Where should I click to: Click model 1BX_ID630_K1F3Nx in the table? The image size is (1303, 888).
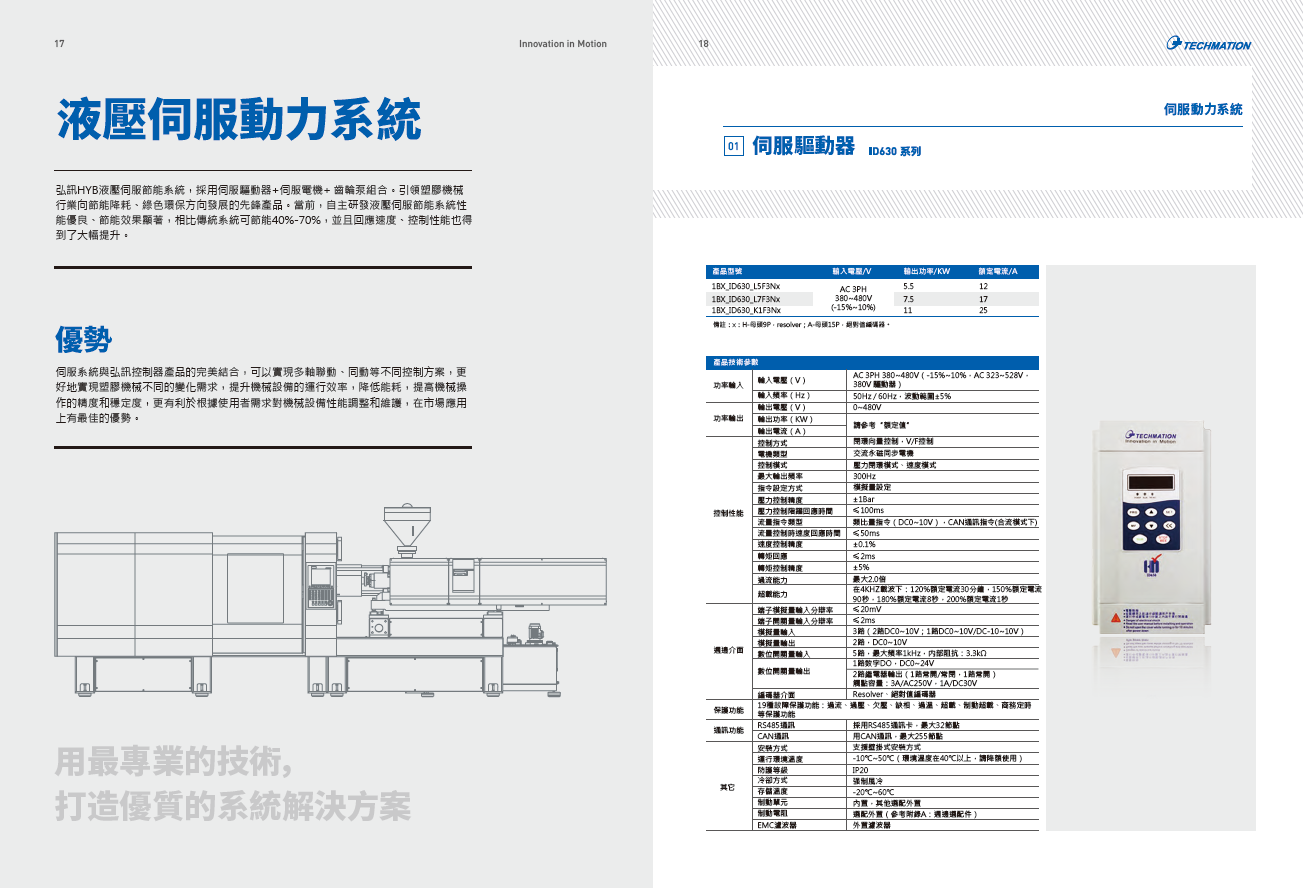tap(746, 310)
